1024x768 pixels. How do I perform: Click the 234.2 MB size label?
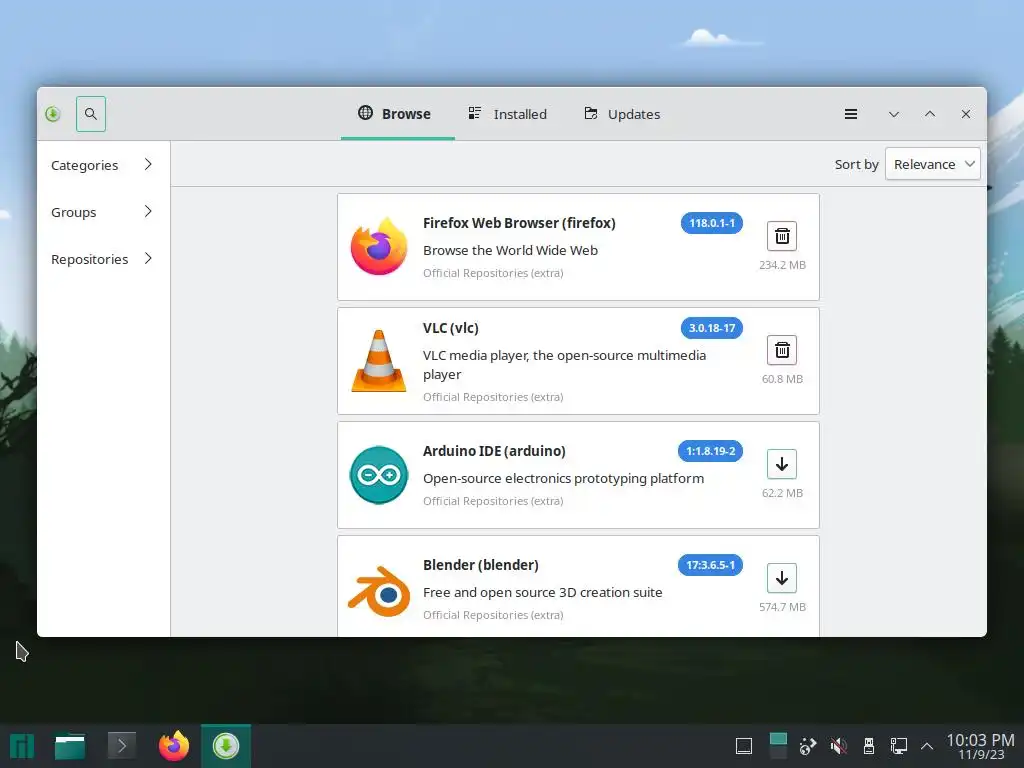(782, 265)
